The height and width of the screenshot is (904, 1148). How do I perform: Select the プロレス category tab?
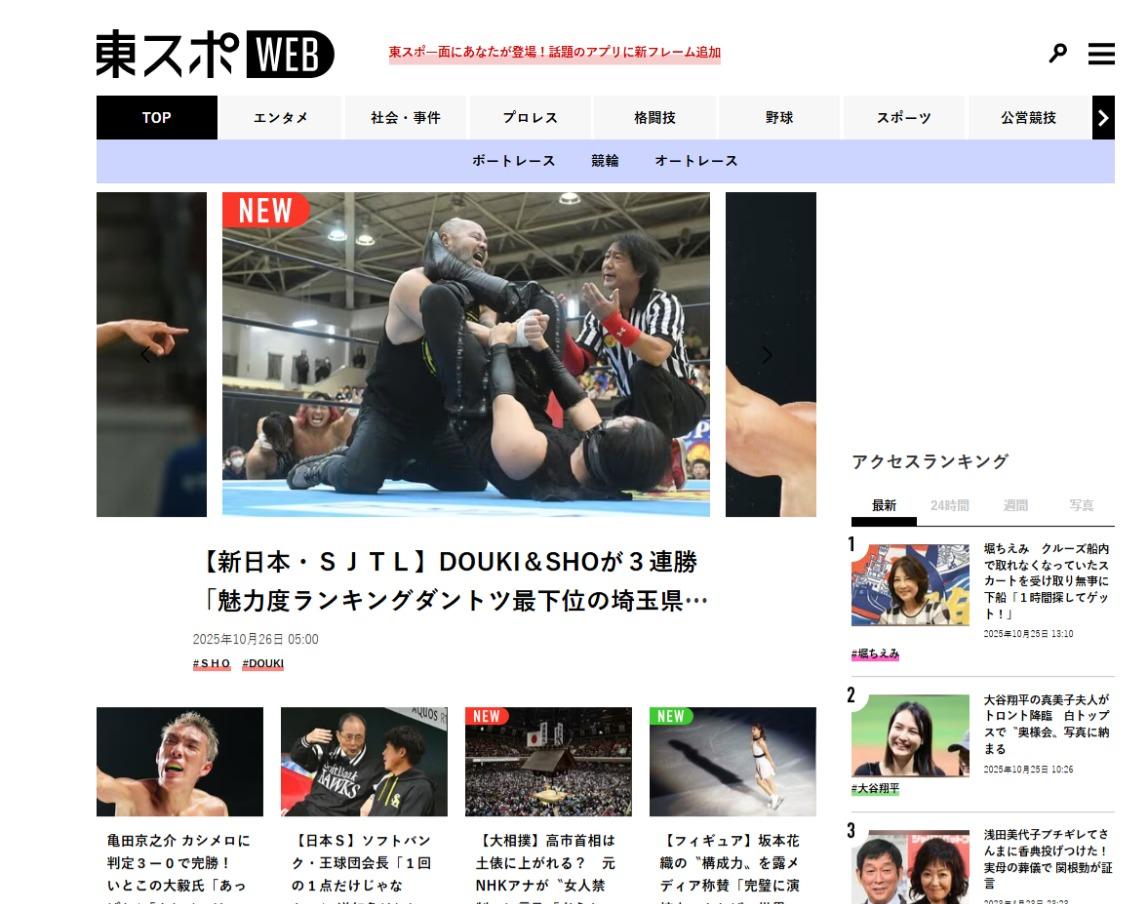coord(530,118)
